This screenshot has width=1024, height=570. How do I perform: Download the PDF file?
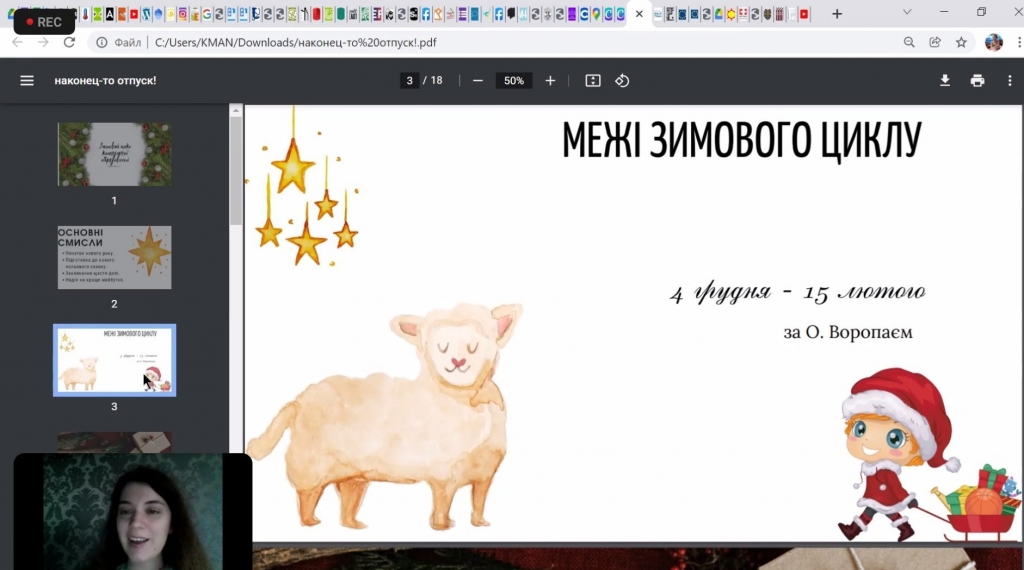click(945, 81)
